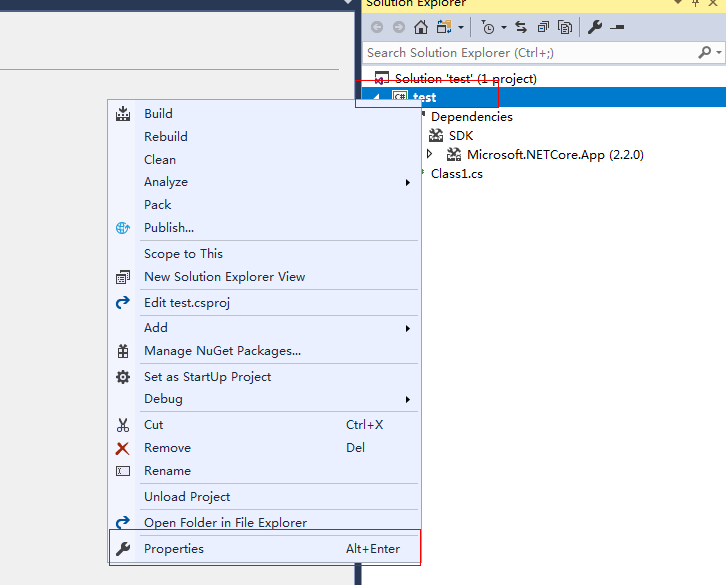Select Cut from the context menu
726x585 pixels.
[264, 425]
